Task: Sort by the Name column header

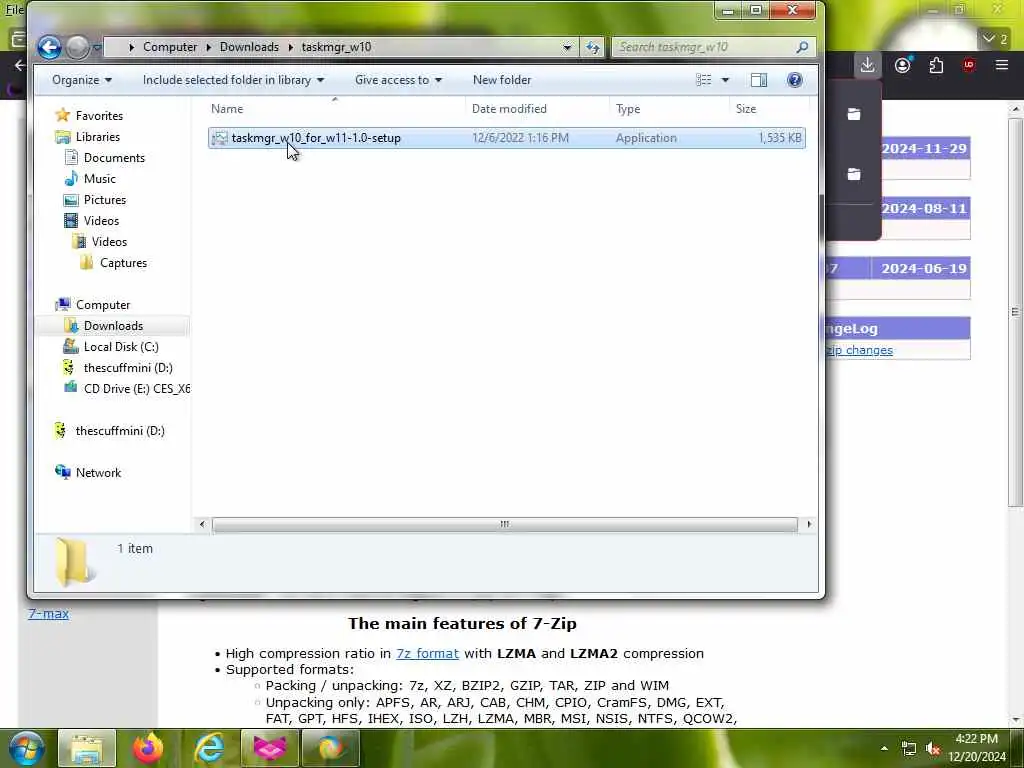Action: (x=227, y=109)
